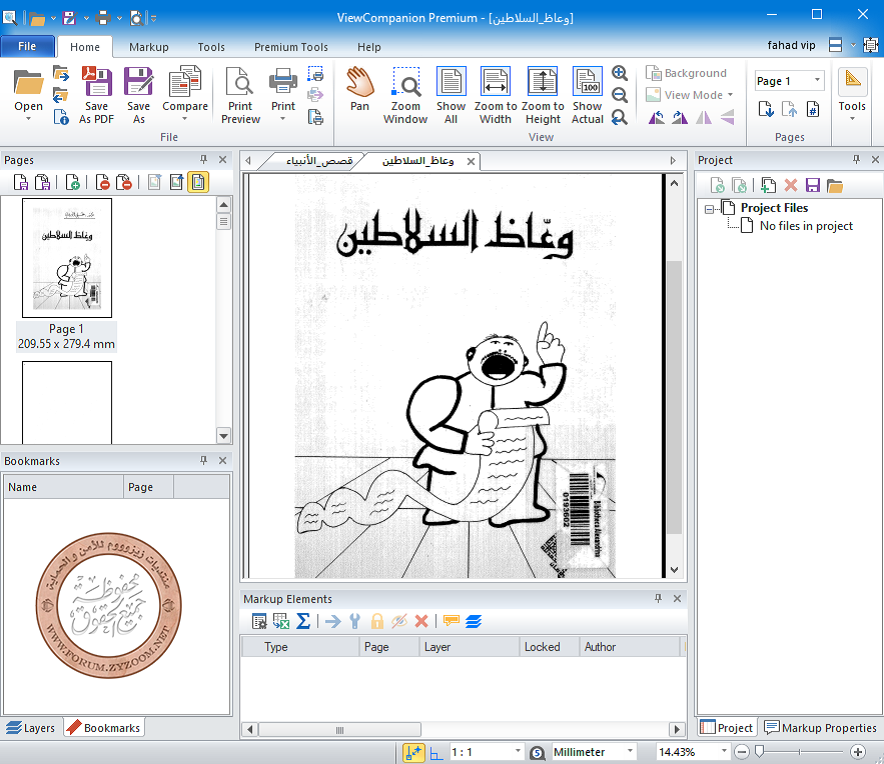Screen dimensions: 884x764
Task: Switch to the Tools ribbon tab
Action: click(x=211, y=47)
